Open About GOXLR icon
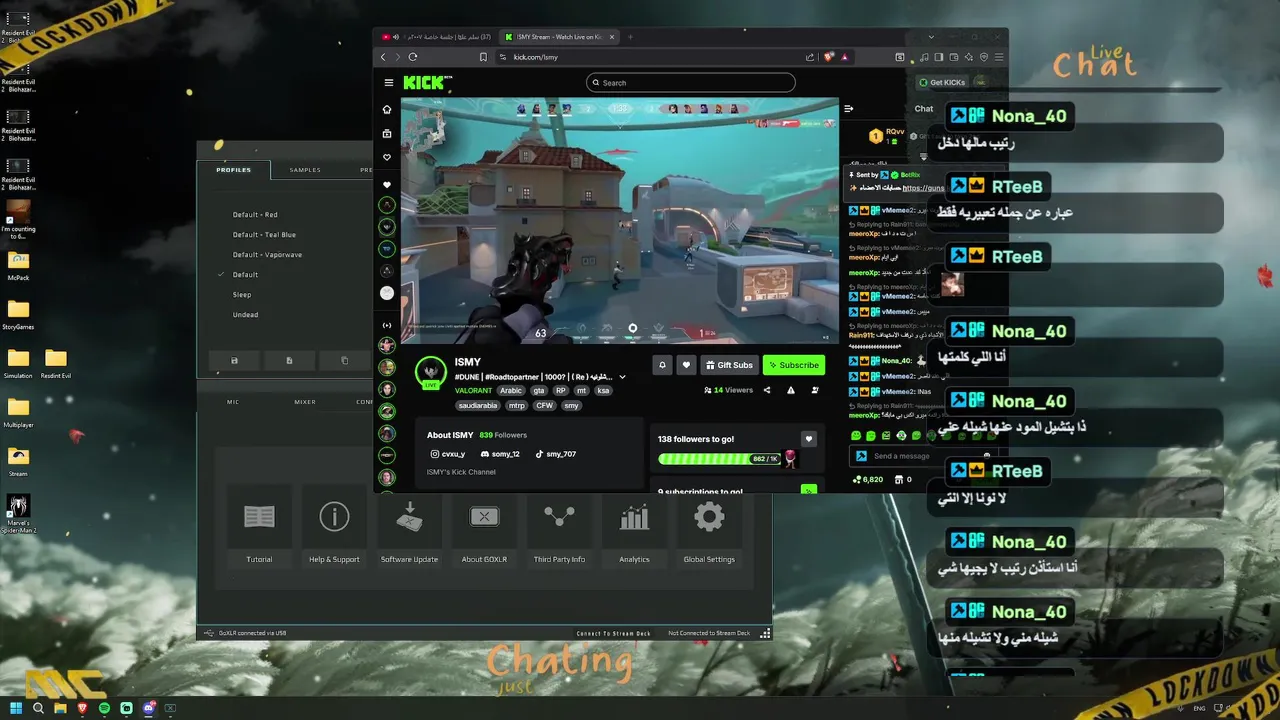The image size is (1280, 720). pyautogui.click(x=484, y=517)
